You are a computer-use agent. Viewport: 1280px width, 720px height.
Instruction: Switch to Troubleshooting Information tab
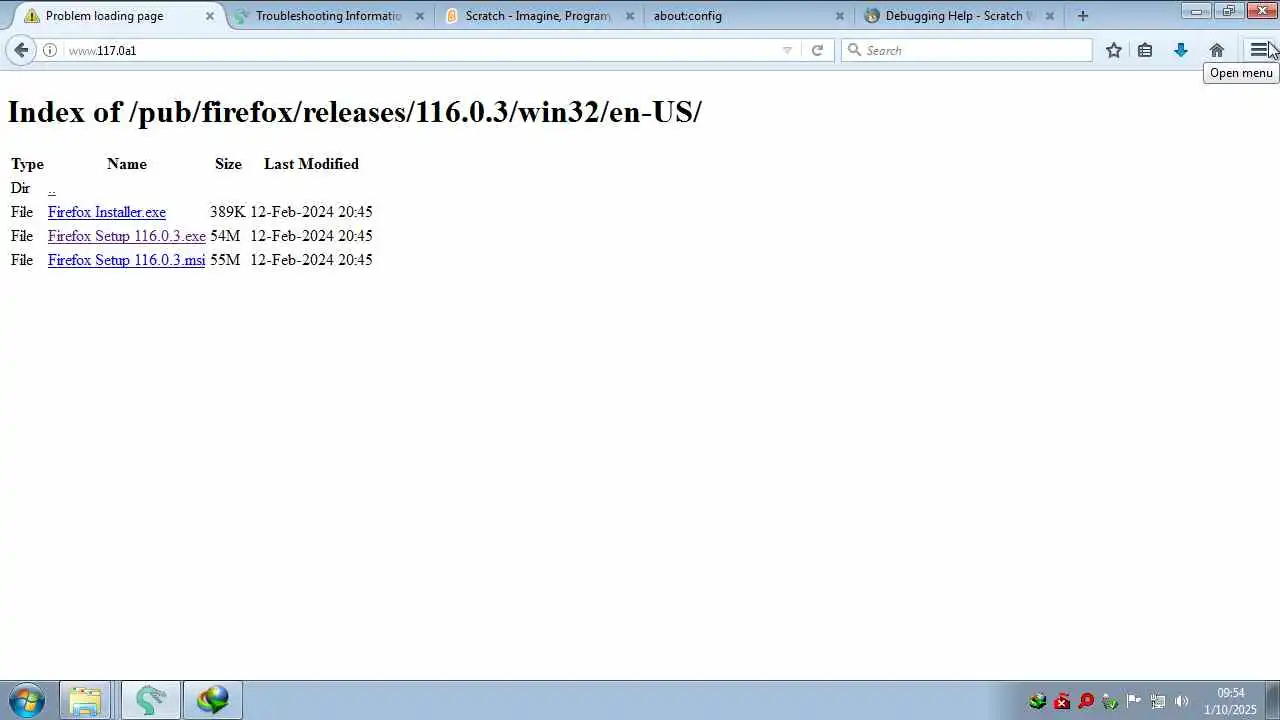click(328, 16)
